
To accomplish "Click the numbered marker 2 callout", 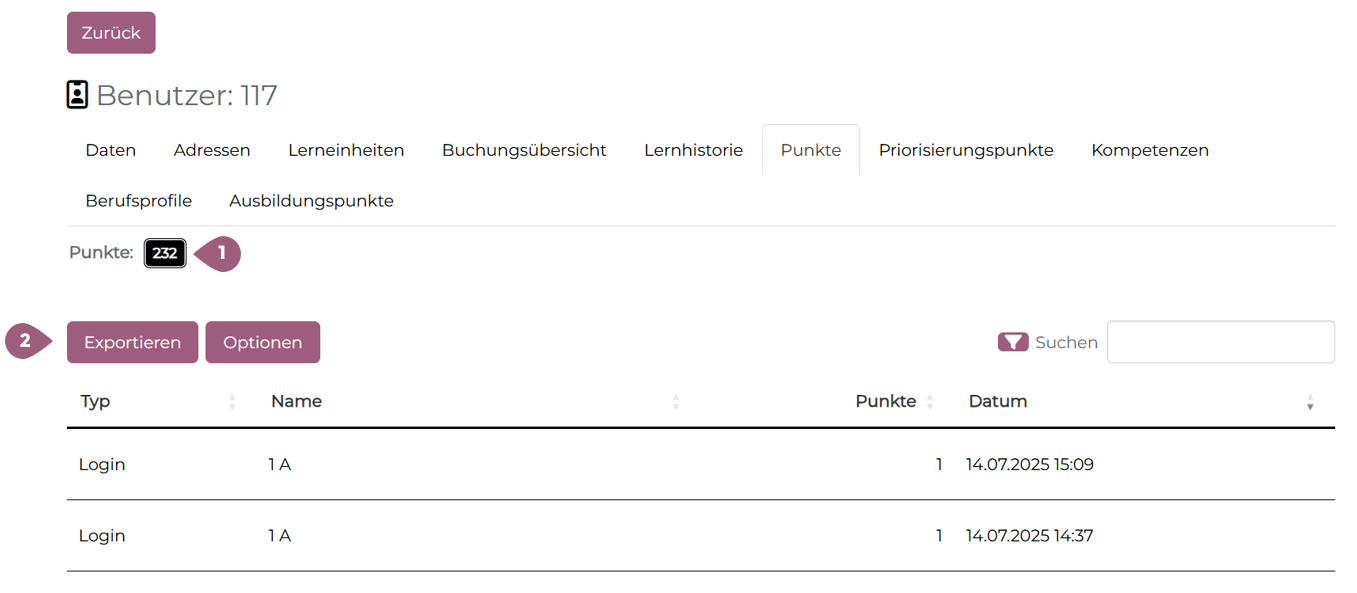I will pos(27,342).
